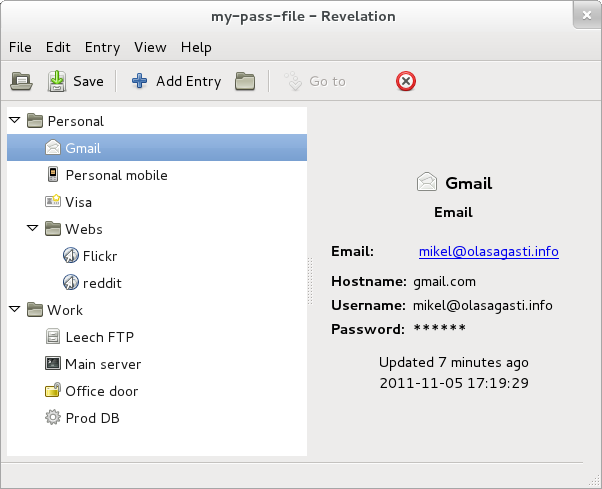
Task: Click the window resize grip corner
Action: coord(595,480)
